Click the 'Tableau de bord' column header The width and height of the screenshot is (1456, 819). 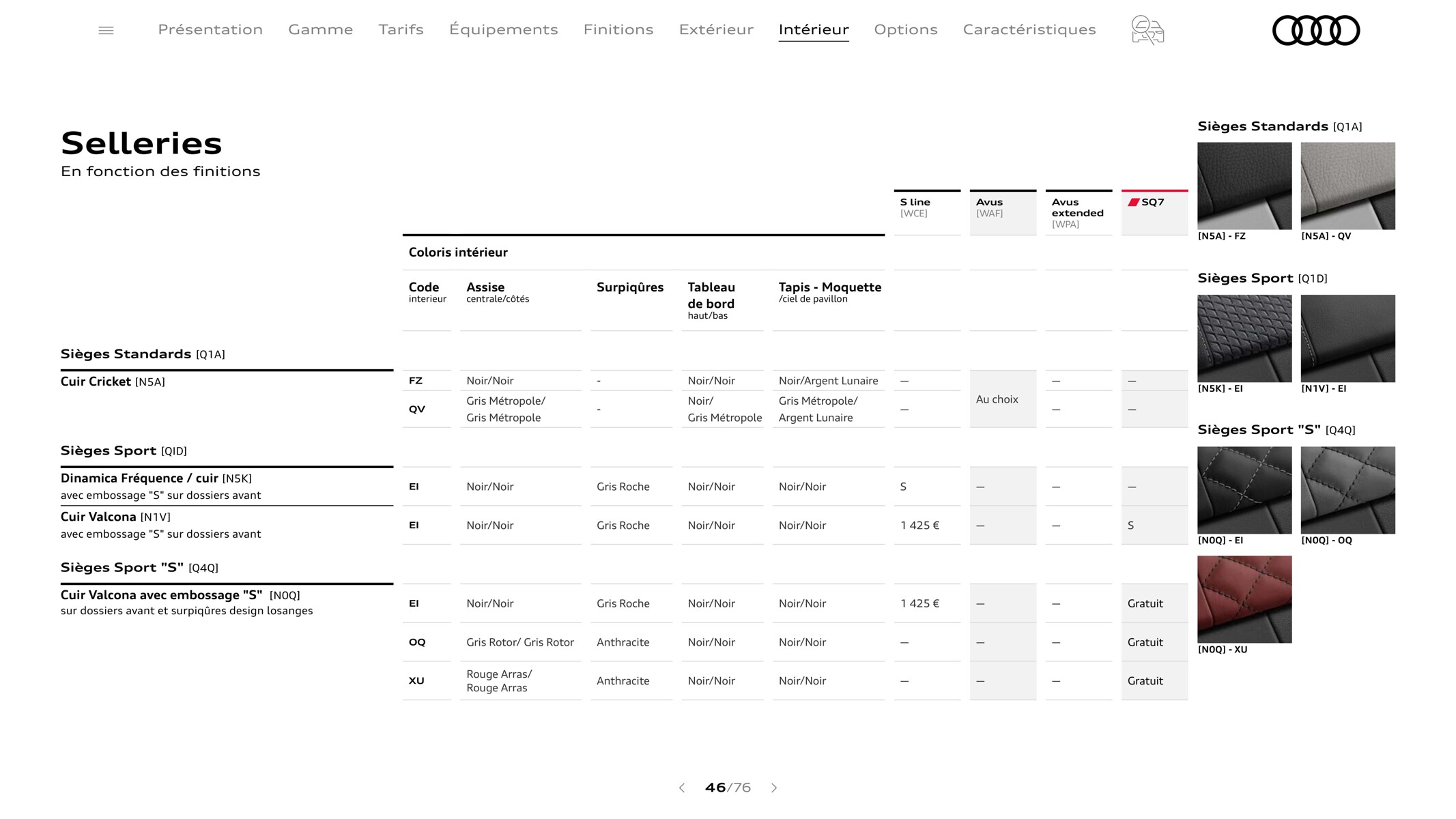(711, 296)
